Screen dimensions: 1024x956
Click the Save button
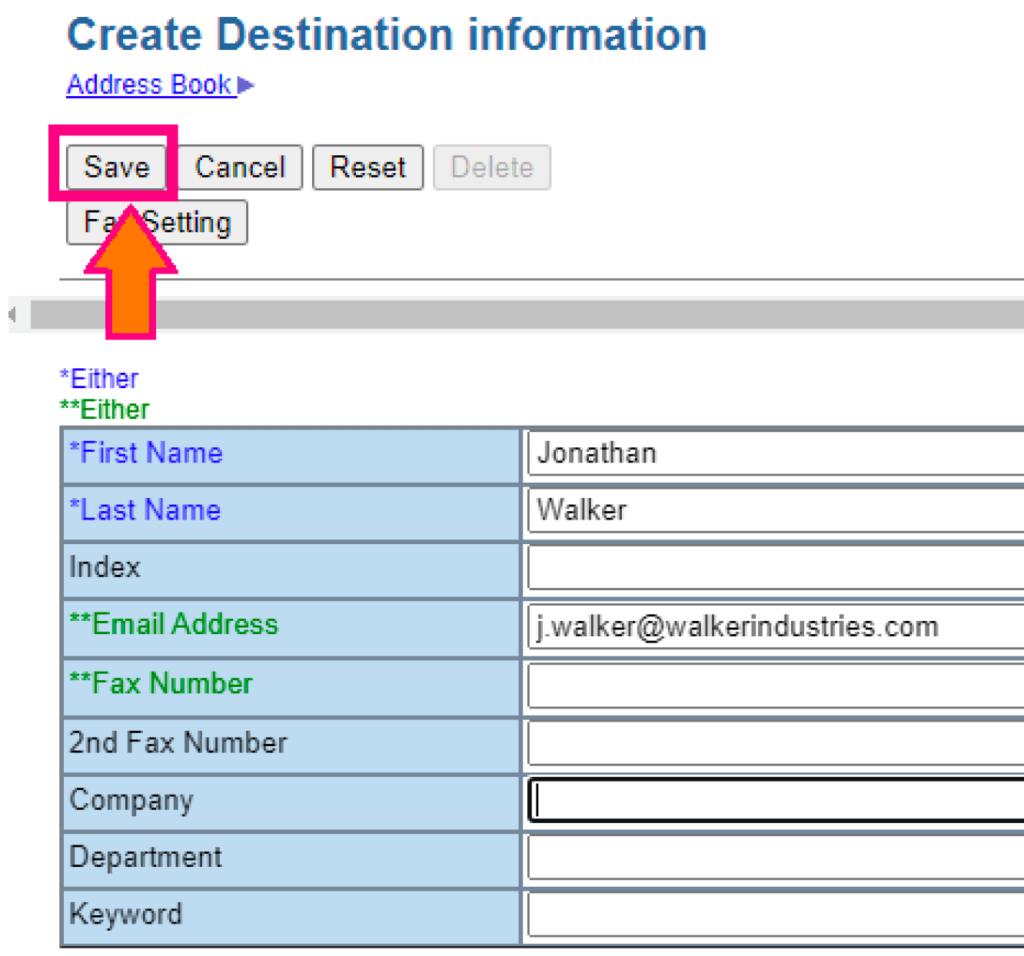116,167
